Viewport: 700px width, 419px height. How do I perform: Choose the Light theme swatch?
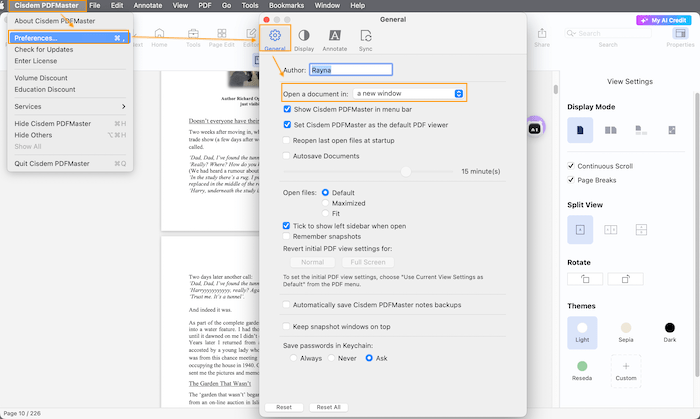(x=582, y=332)
